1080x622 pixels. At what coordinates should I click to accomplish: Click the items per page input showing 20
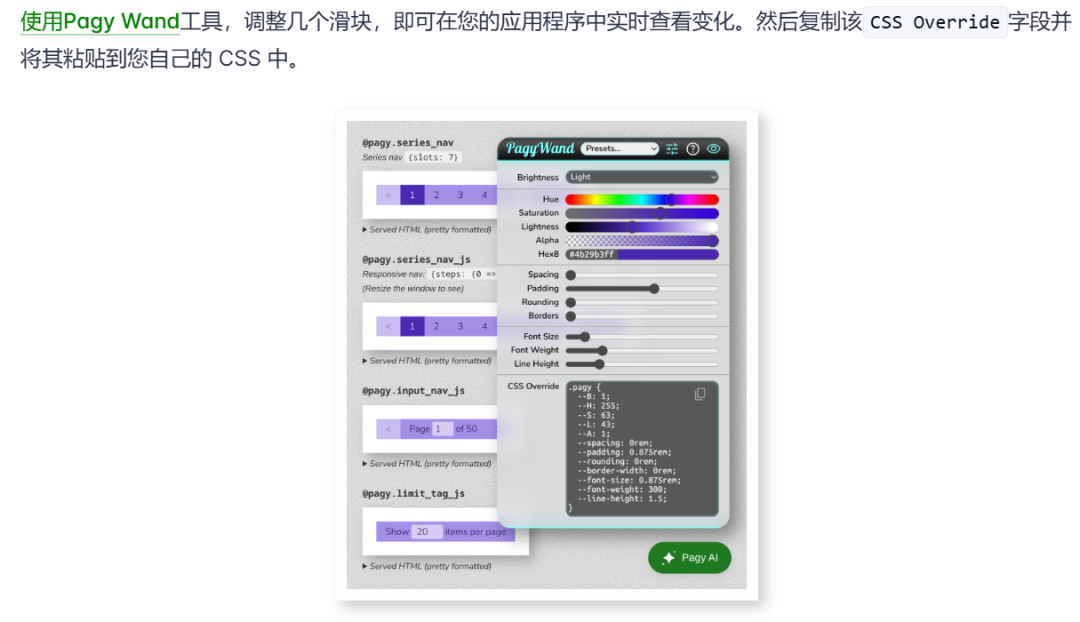[x=427, y=532]
